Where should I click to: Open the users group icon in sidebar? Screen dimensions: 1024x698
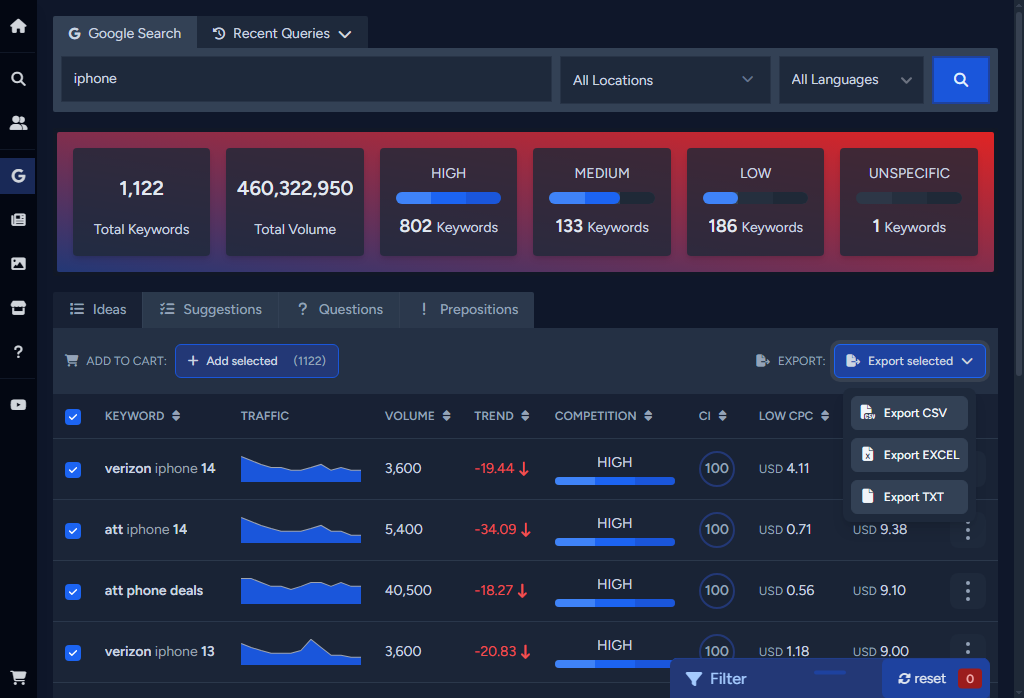[x=18, y=123]
